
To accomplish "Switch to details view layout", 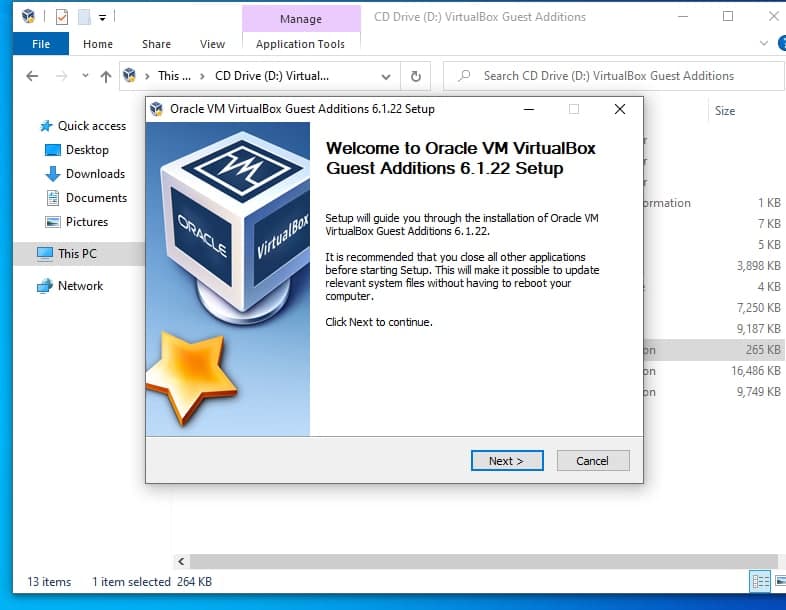I will (760, 581).
